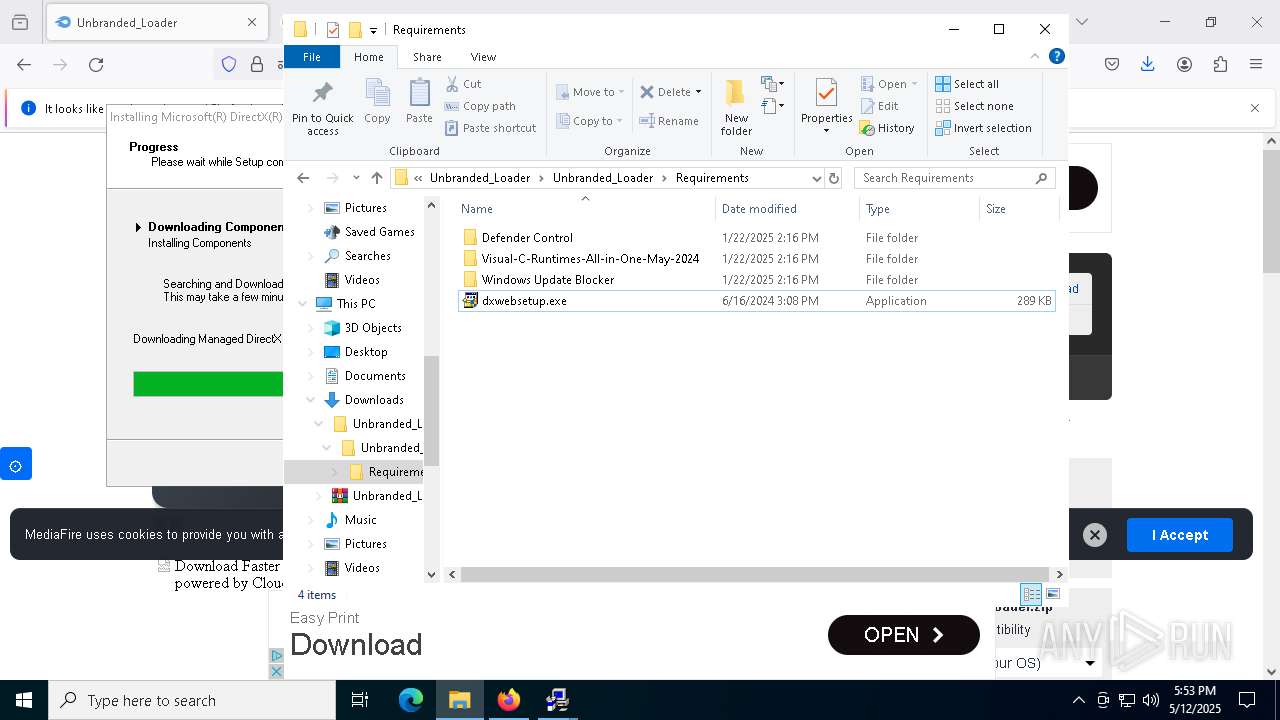Select Visual-C-Runtimes-All-in-One-May-2024 folder

[x=590, y=259]
